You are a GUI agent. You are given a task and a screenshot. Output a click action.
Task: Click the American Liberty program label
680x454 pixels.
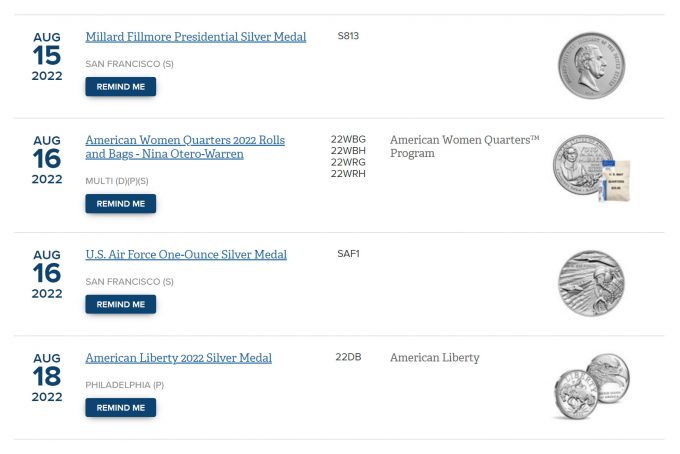coord(434,358)
